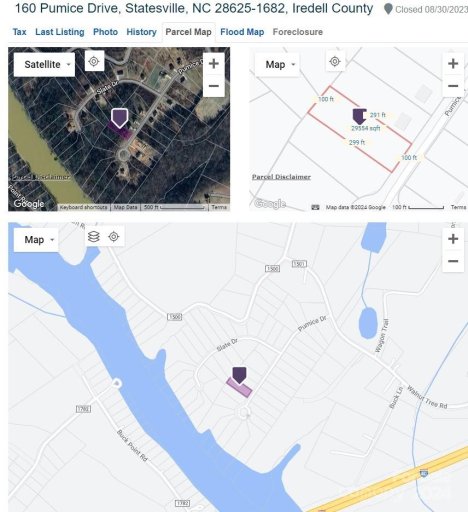Select the highlighted purple parcel on the bottom map
This screenshot has width=468, height=512.
pos(239,388)
